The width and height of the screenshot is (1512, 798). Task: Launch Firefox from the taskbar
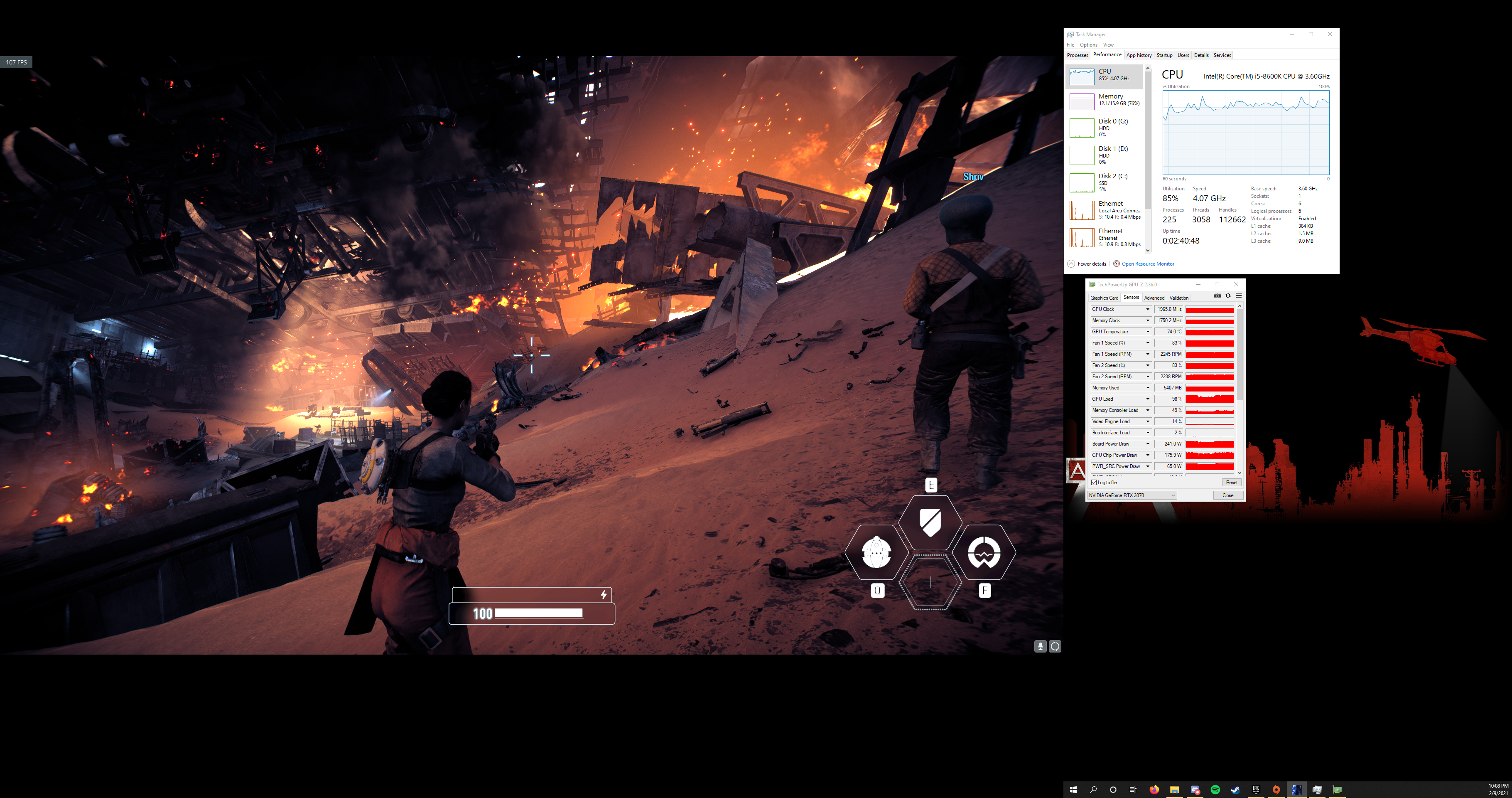coord(1154,790)
